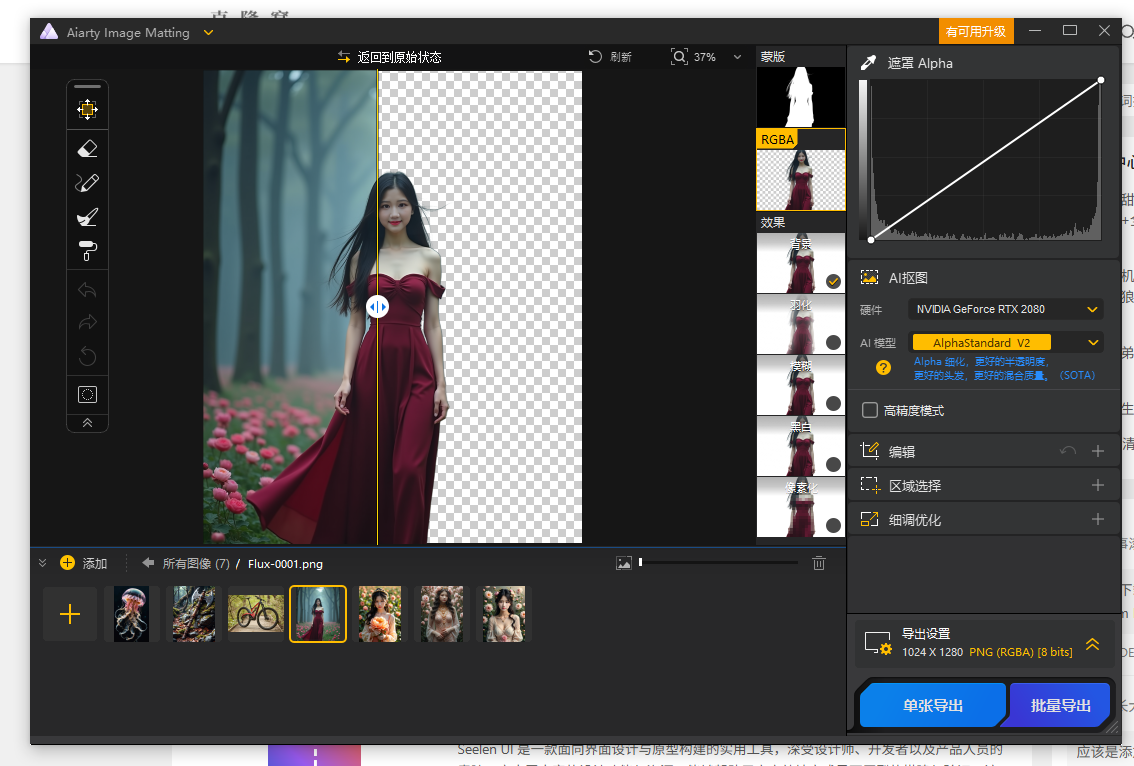
Task: Click the 批量导出 button
Action: [x=1060, y=705]
